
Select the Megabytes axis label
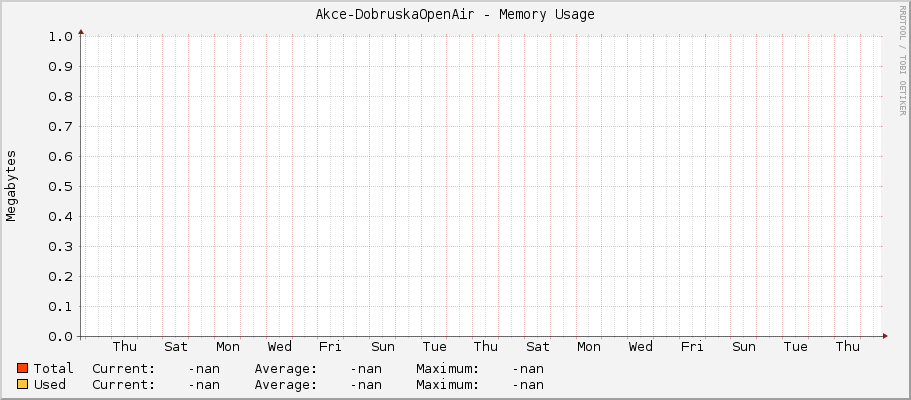[11, 186]
